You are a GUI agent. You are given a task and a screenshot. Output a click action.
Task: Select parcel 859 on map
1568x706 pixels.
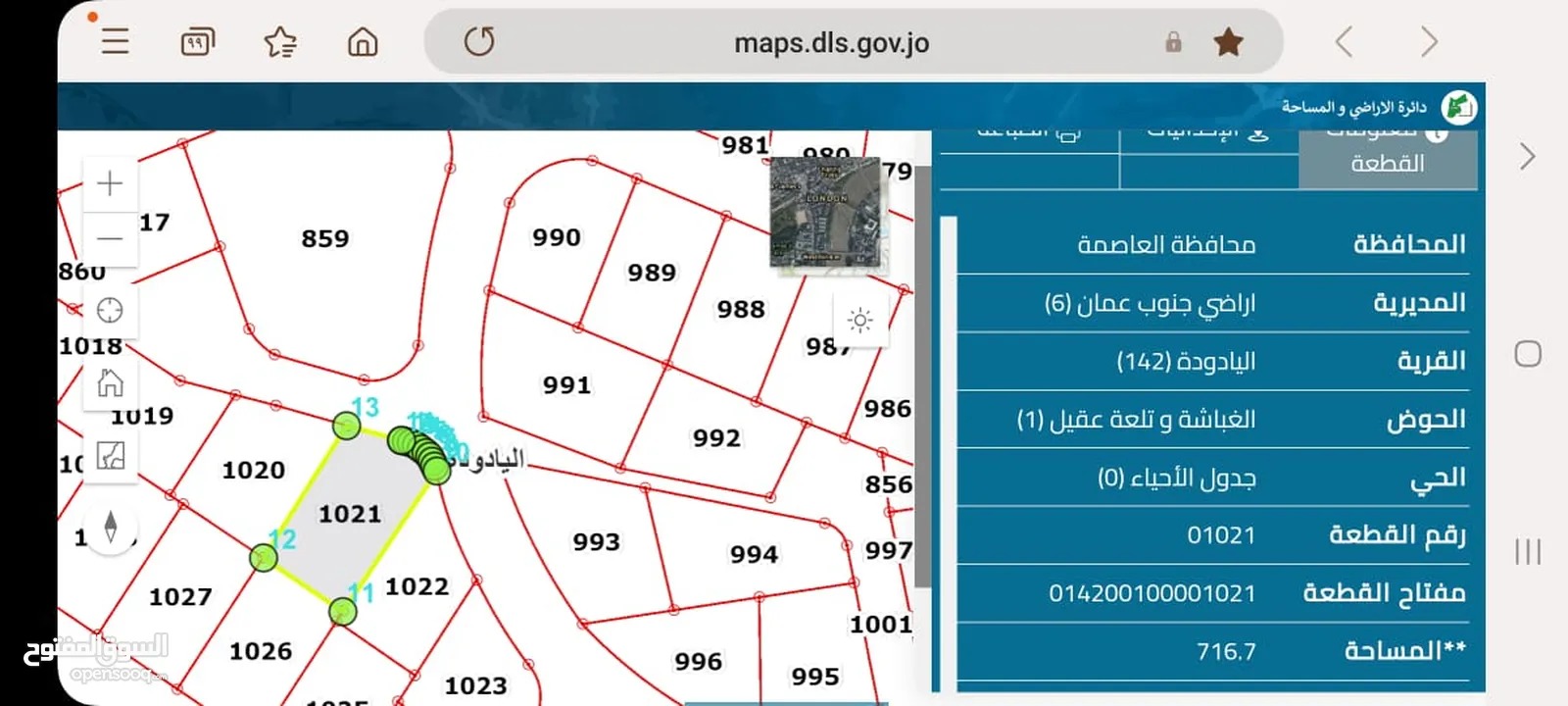[325, 238]
